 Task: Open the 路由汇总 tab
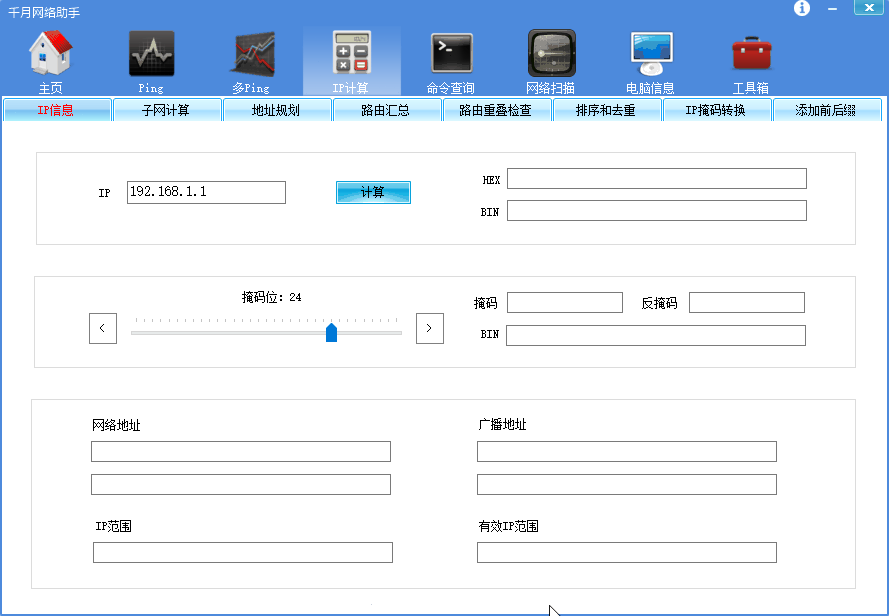pyautogui.click(x=386, y=110)
